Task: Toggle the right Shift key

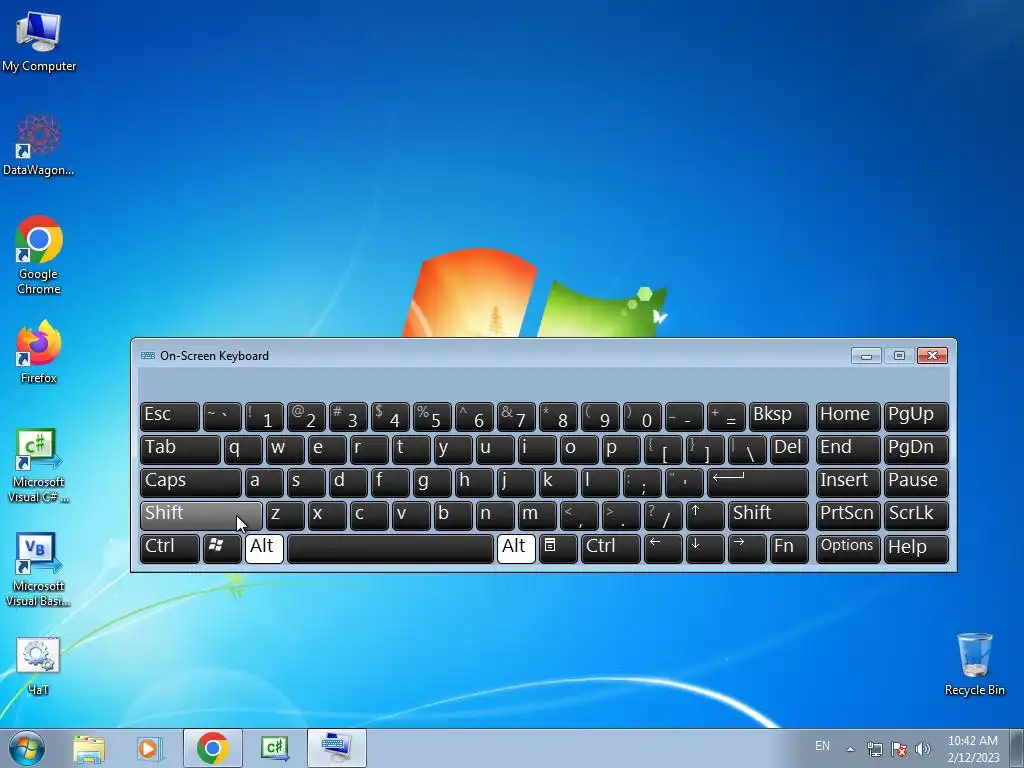Action: pos(768,515)
